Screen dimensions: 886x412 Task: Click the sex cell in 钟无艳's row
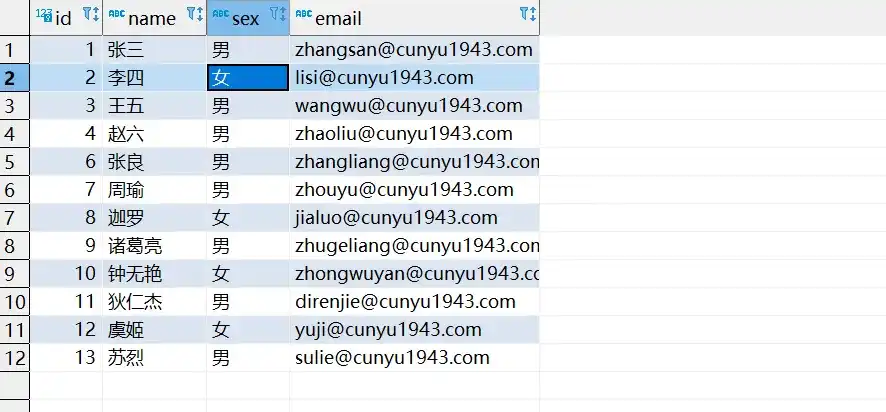click(x=248, y=274)
